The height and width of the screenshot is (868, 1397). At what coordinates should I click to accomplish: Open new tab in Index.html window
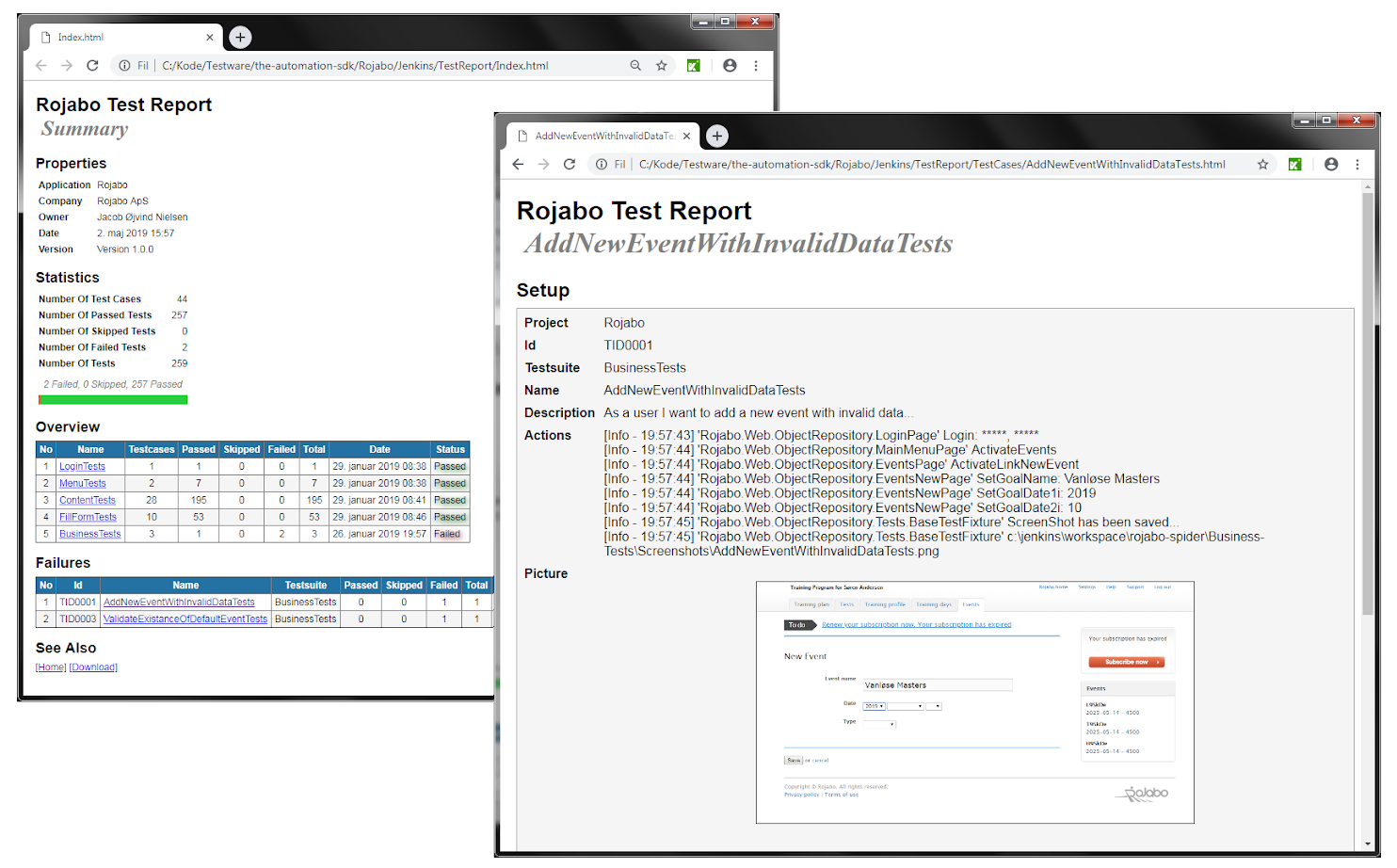241,38
